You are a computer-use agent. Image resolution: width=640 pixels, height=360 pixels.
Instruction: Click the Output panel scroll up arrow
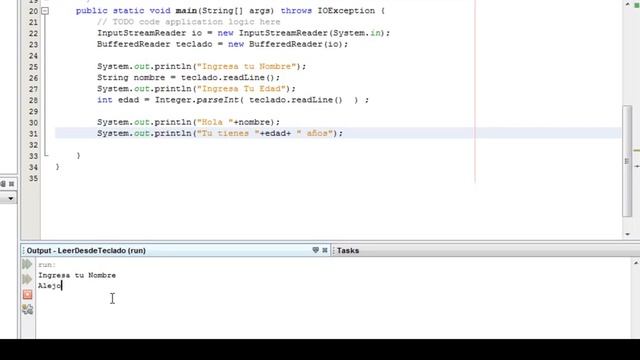636,263
